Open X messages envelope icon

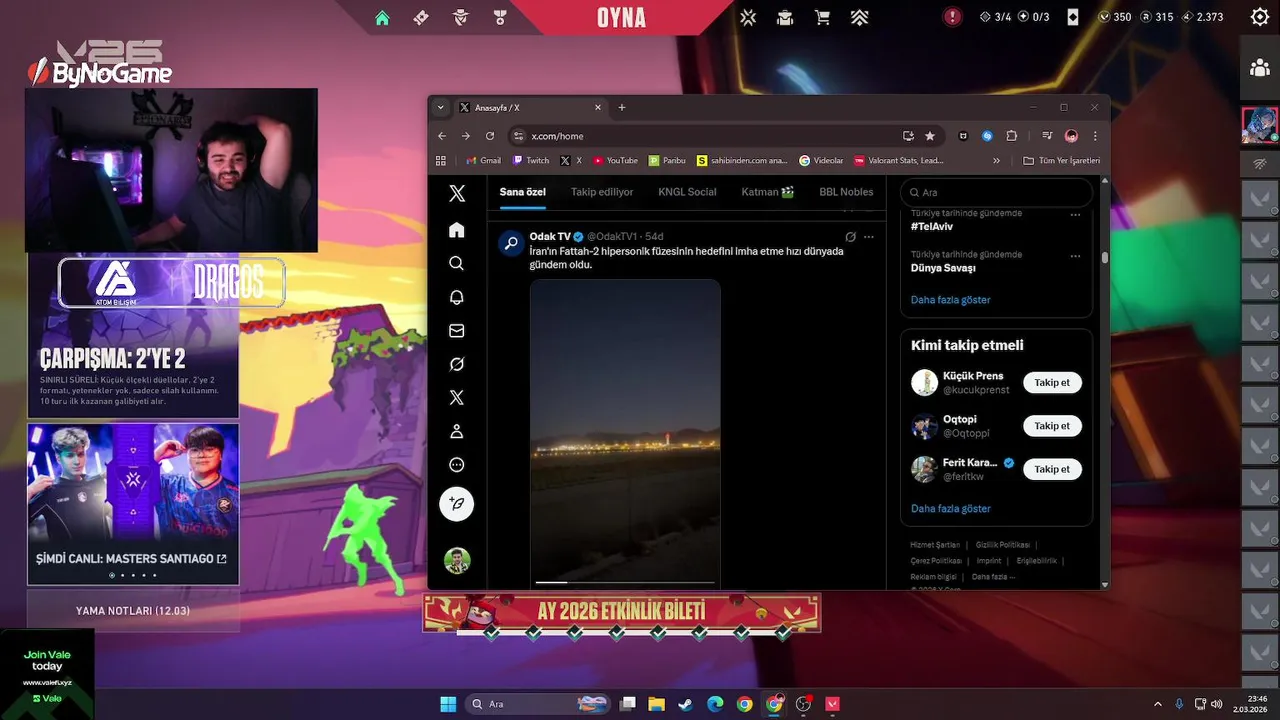pos(456,330)
